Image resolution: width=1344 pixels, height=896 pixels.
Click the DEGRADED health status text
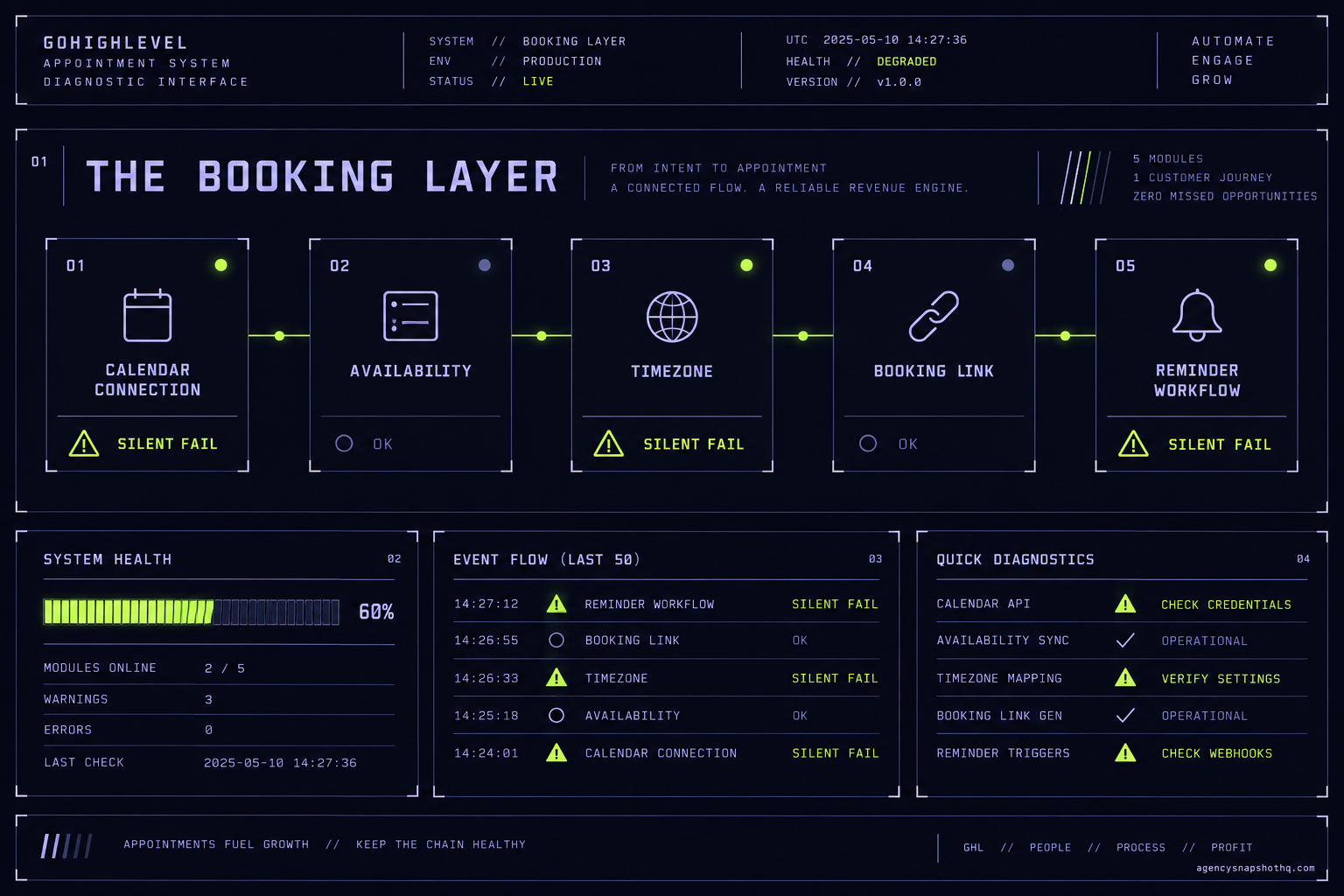[906, 61]
